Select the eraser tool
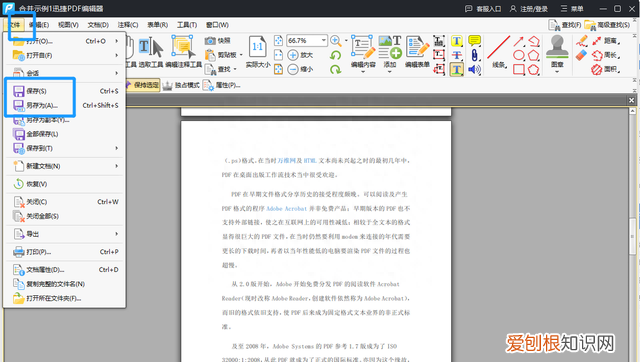This screenshot has width=640, height=362. [x=582, y=55]
